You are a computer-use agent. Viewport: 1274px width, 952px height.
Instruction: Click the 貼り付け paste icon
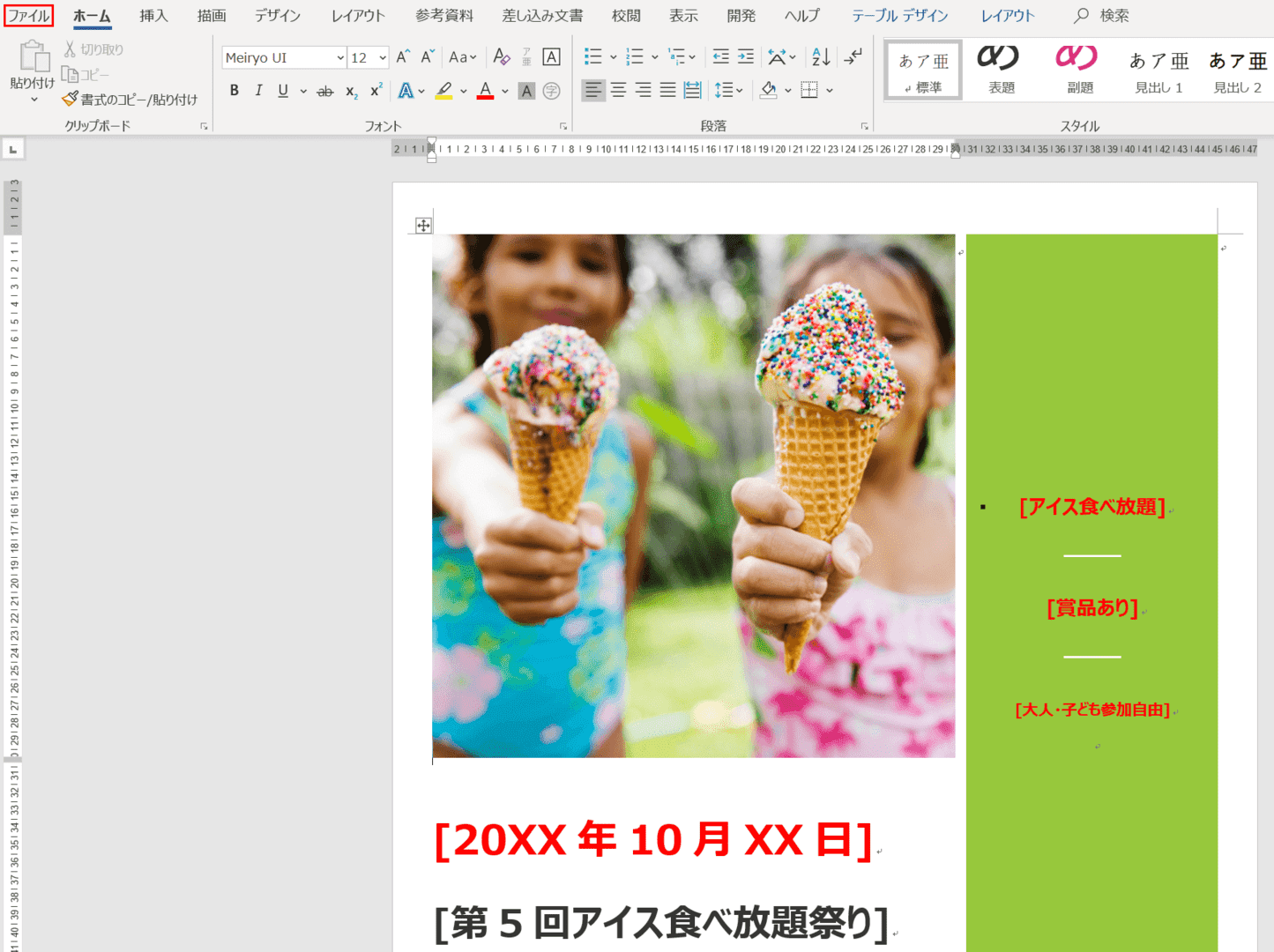tap(34, 56)
